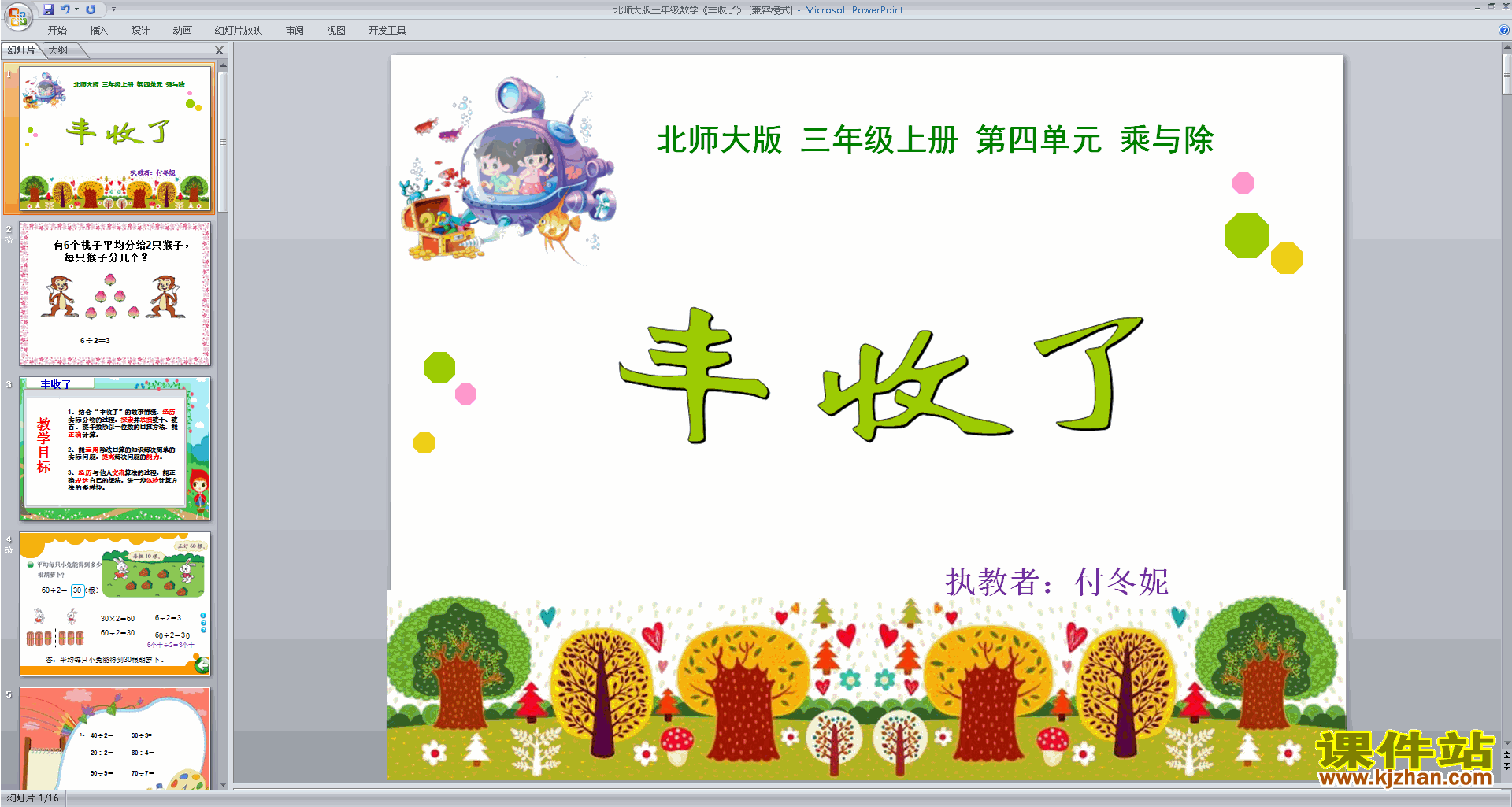This screenshot has height=807, width=1512.
Task: Click the 幻灯片 1/16 status bar indicator
Action: click(x=32, y=798)
